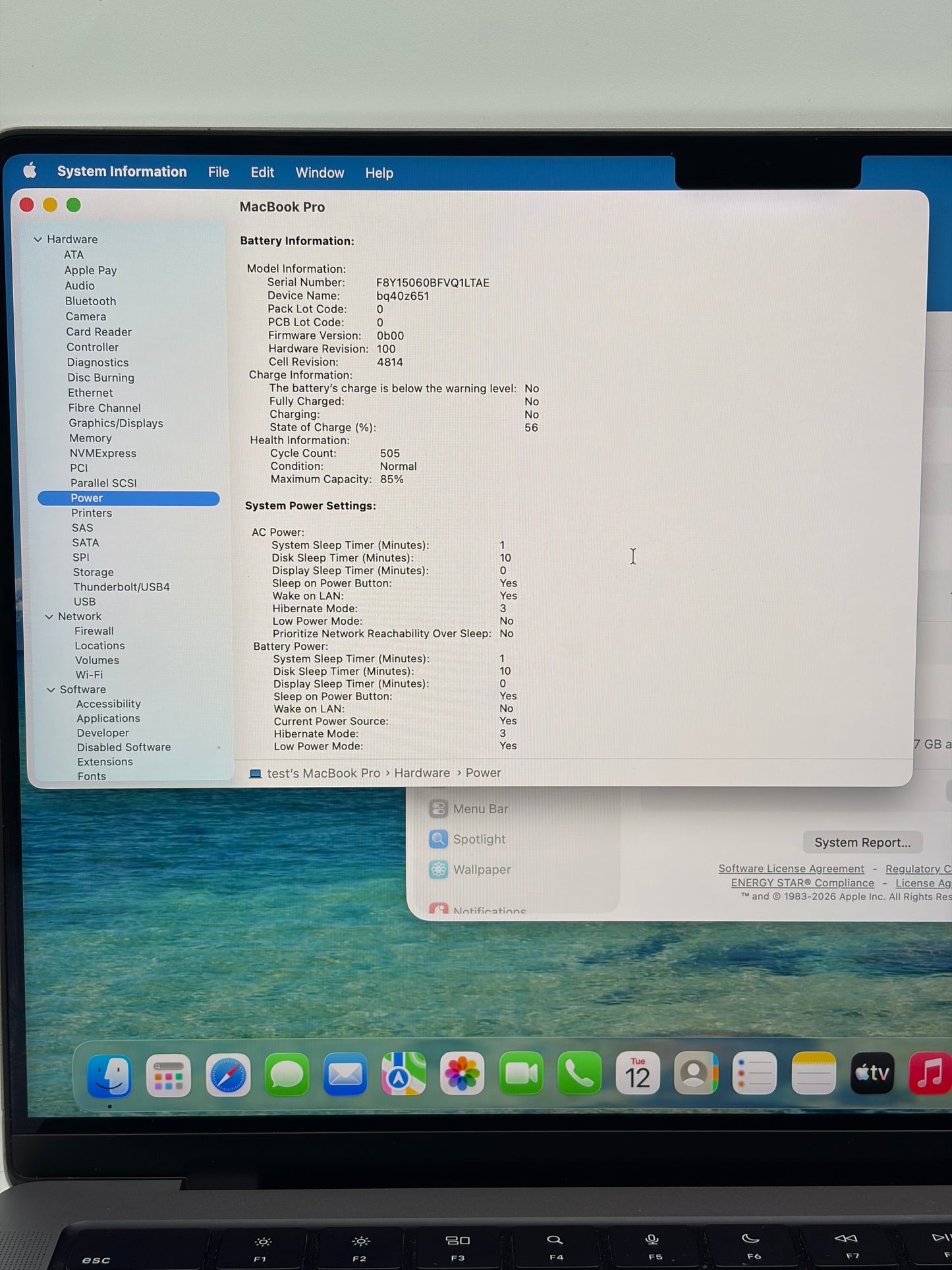Open Phone app in Dock

[x=580, y=1074]
